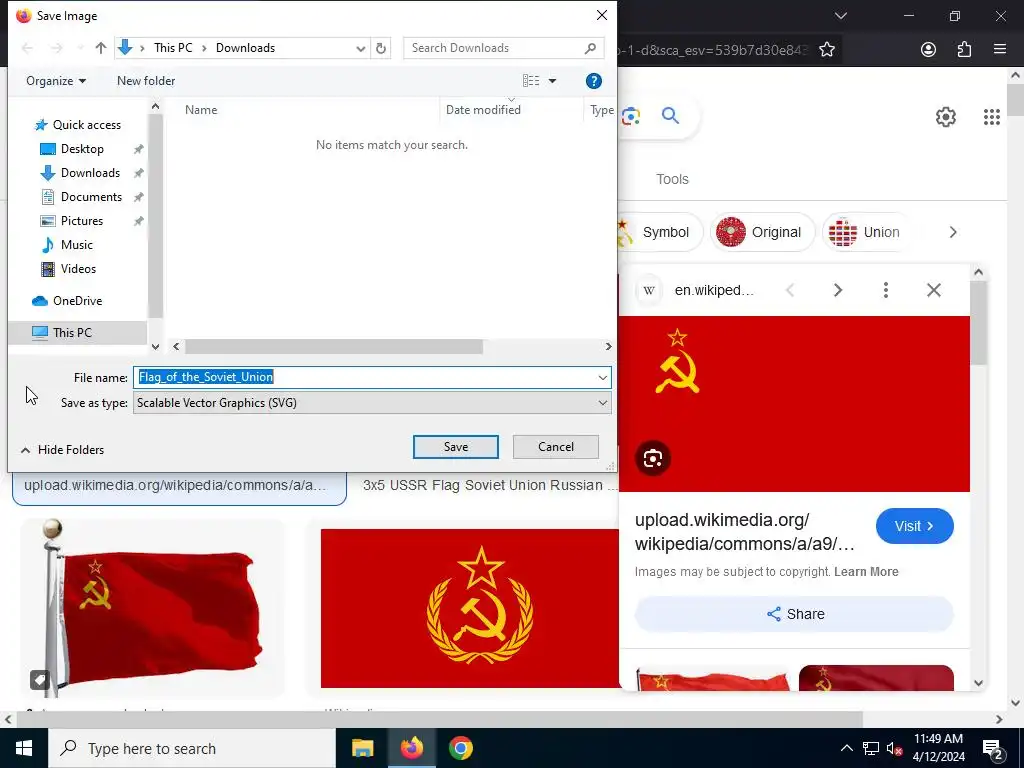Show hidden system tray icons
Image resolution: width=1024 pixels, height=768 pixels.
[x=846, y=748]
